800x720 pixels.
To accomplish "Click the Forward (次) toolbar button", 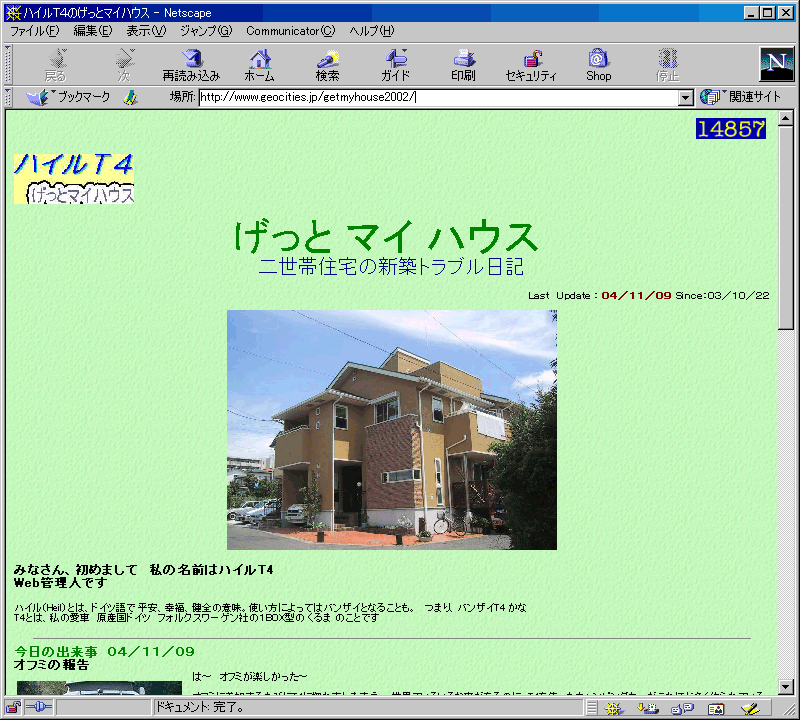I will point(124,65).
